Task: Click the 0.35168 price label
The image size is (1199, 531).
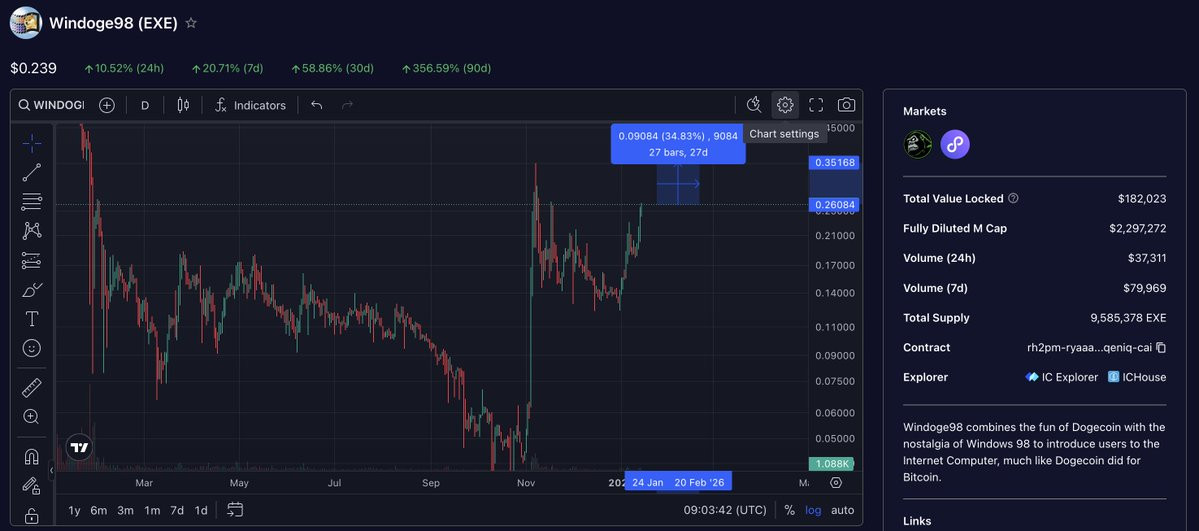Action: pos(834,162)
